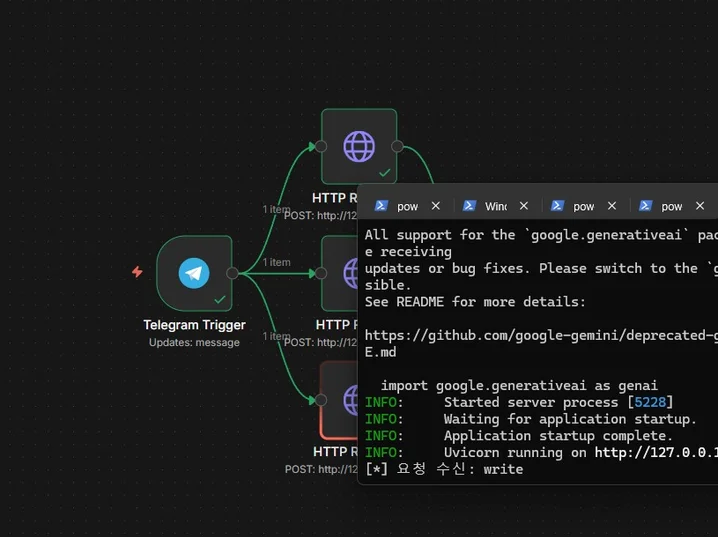
Task: Click the green checkmark on top HTTP node
Action: tap(384, 172)
